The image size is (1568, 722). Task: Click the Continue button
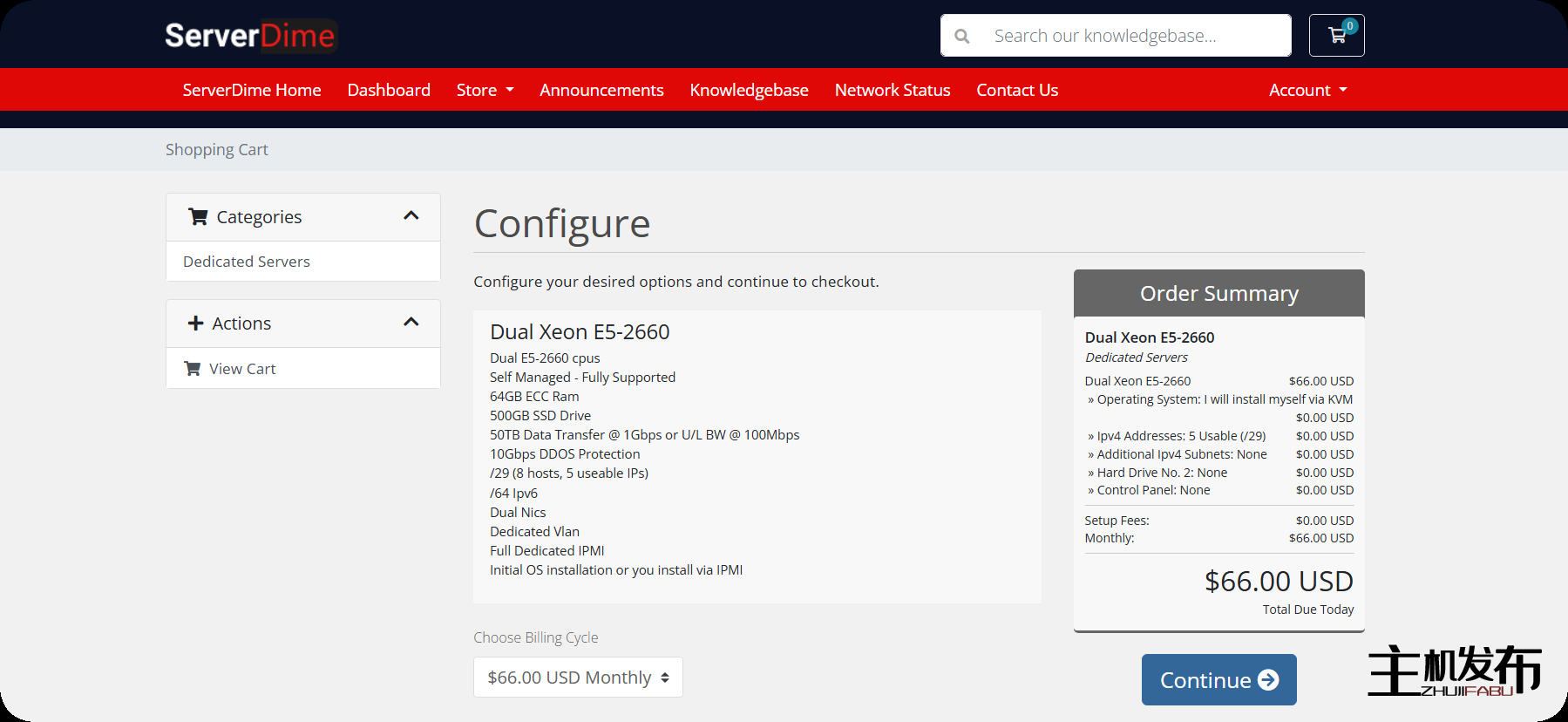click(x=1218, y=679)
